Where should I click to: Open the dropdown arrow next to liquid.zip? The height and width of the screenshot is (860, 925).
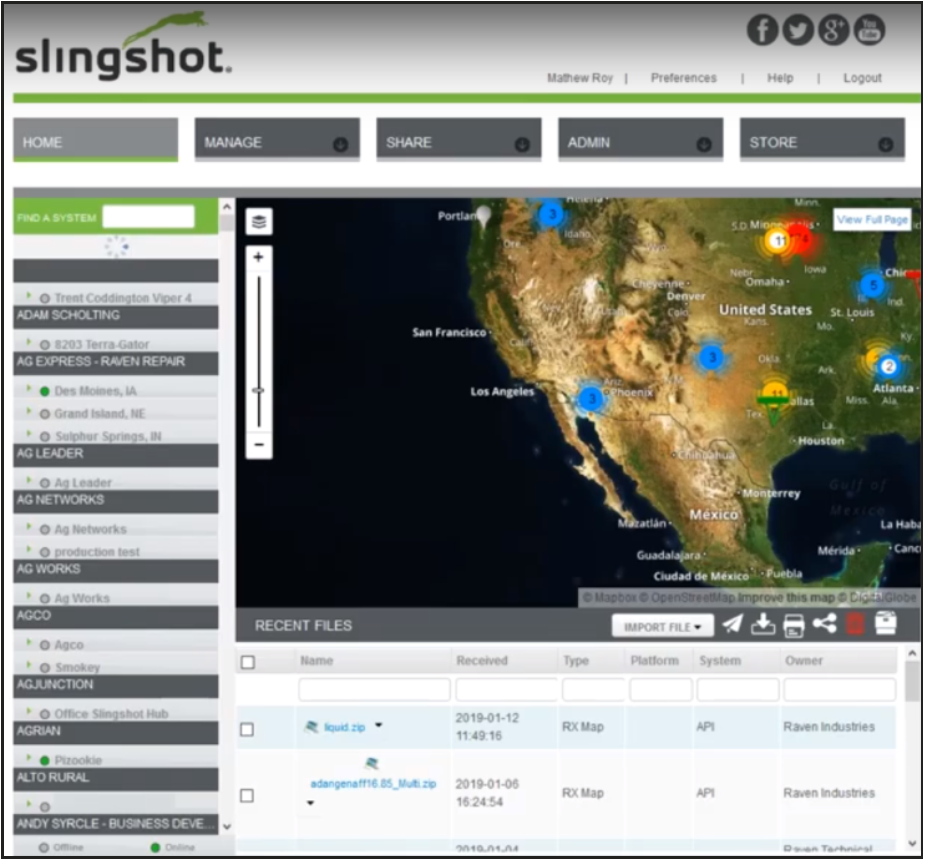(379, 725)
